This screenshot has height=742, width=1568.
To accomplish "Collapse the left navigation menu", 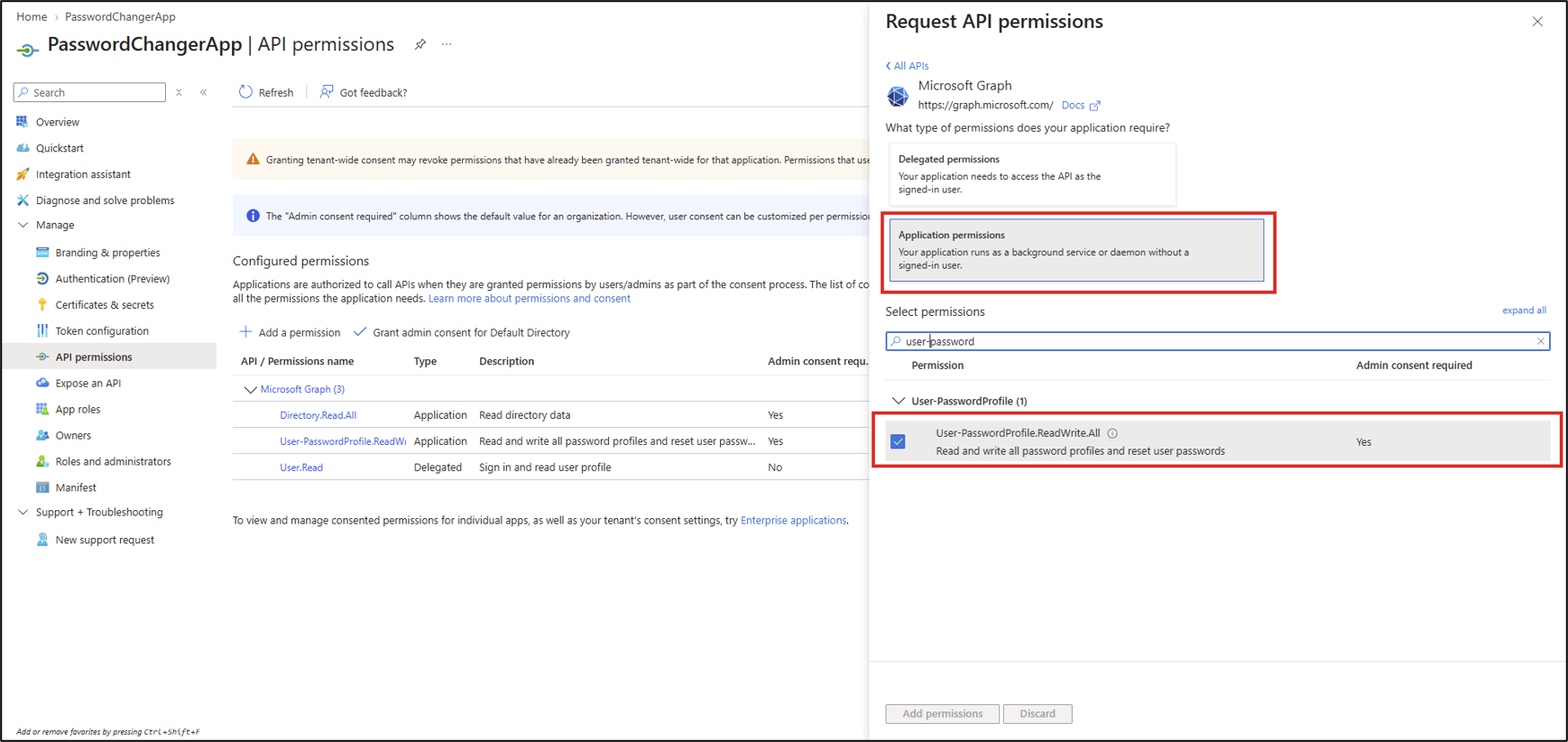I will tap(204, 92).
